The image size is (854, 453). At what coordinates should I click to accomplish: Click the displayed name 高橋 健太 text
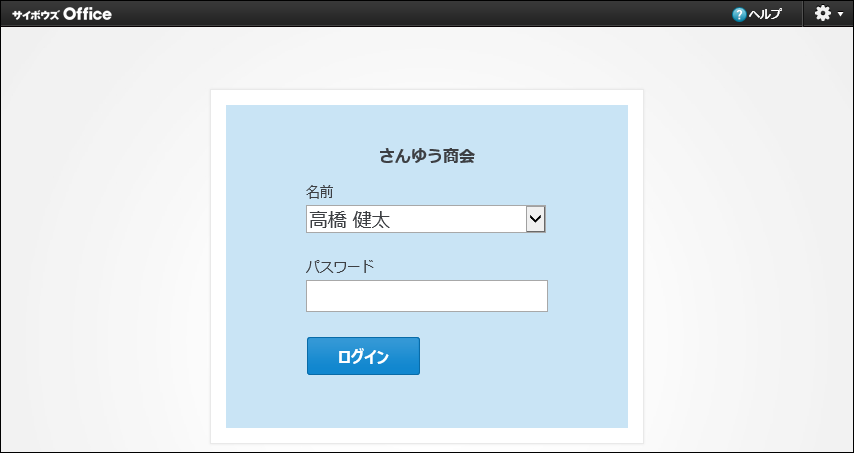click(349, 220)
